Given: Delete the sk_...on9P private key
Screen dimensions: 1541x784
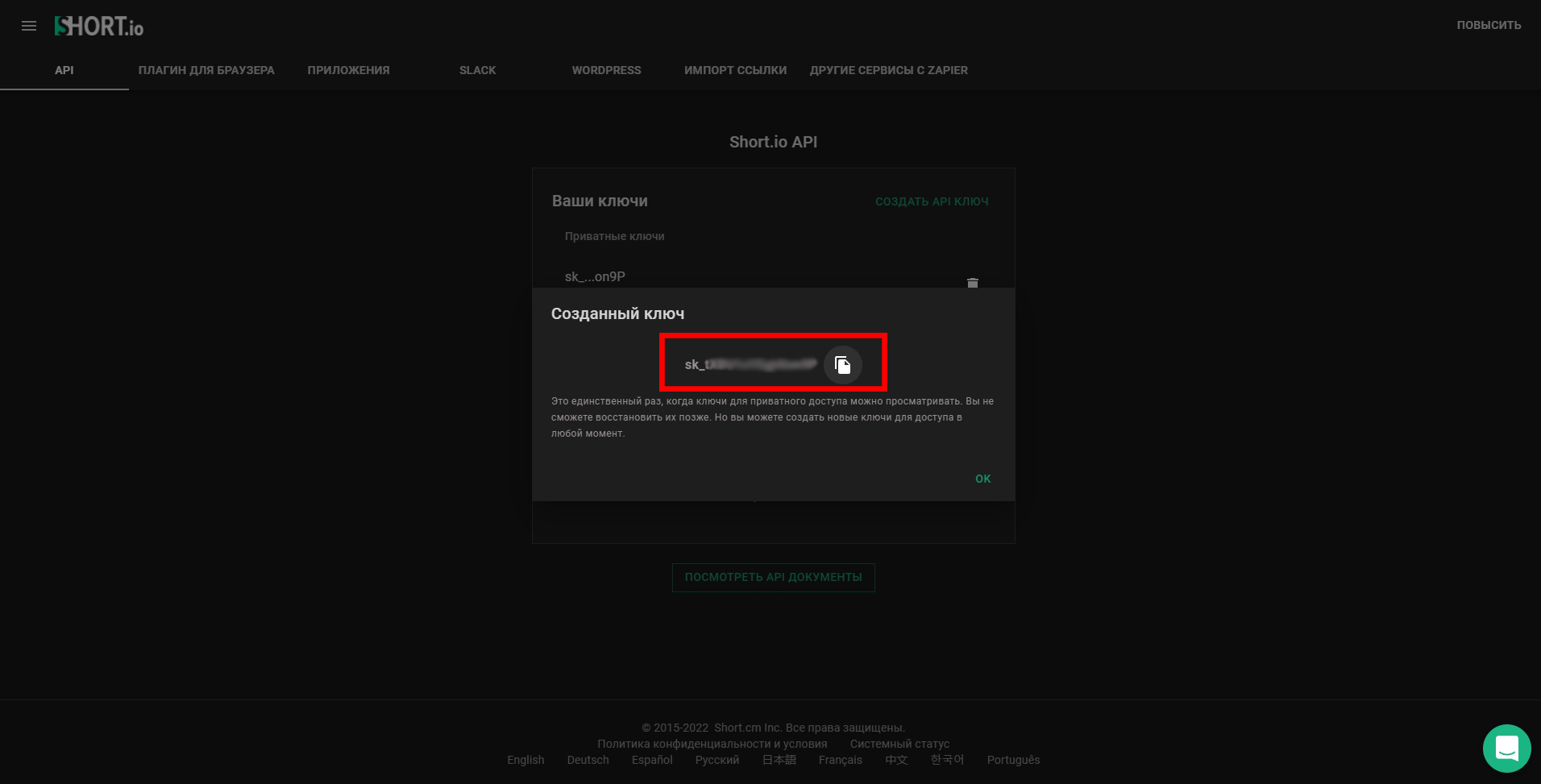Looking at the screenshot, I should (x=973, y=282).
